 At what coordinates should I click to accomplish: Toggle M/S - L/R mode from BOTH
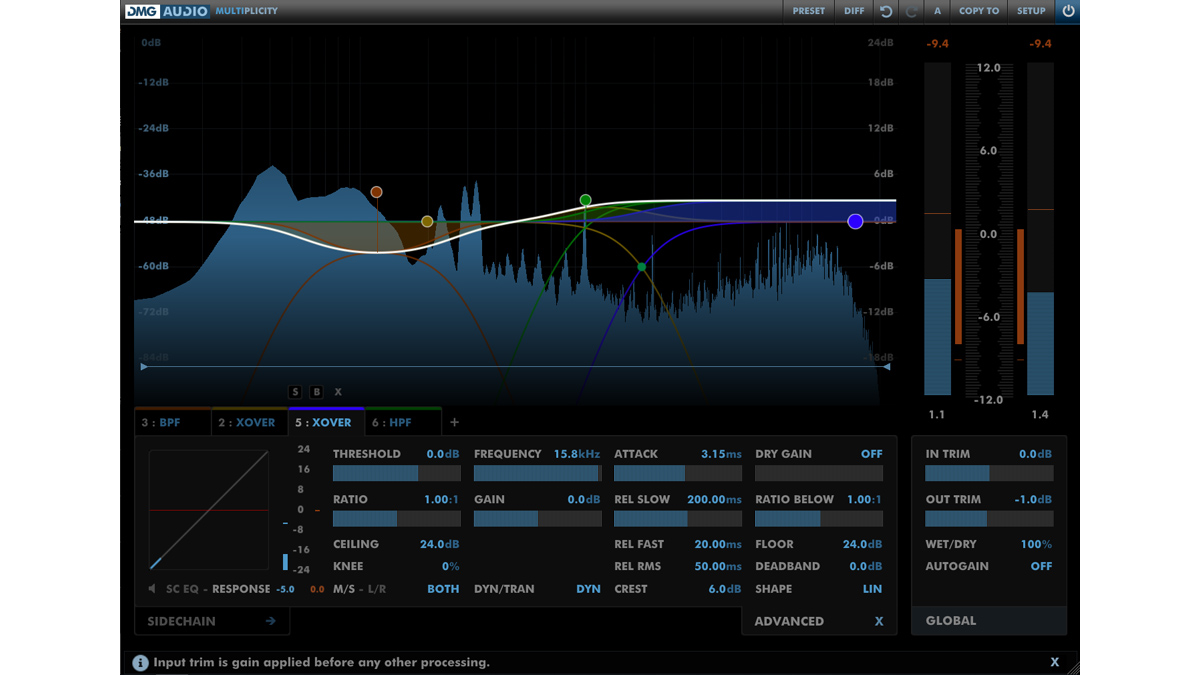[x=443, y=589]
